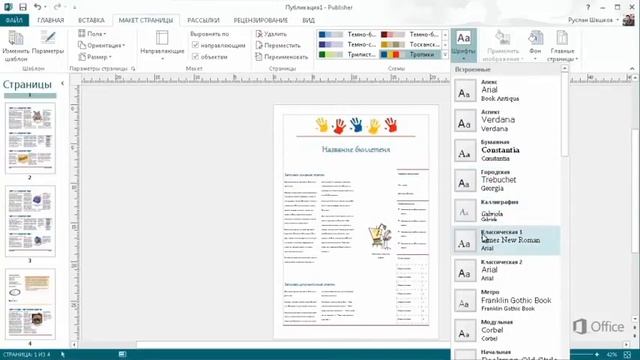Open Главные страницы master pages
The image size is (640, 360).
562,46
